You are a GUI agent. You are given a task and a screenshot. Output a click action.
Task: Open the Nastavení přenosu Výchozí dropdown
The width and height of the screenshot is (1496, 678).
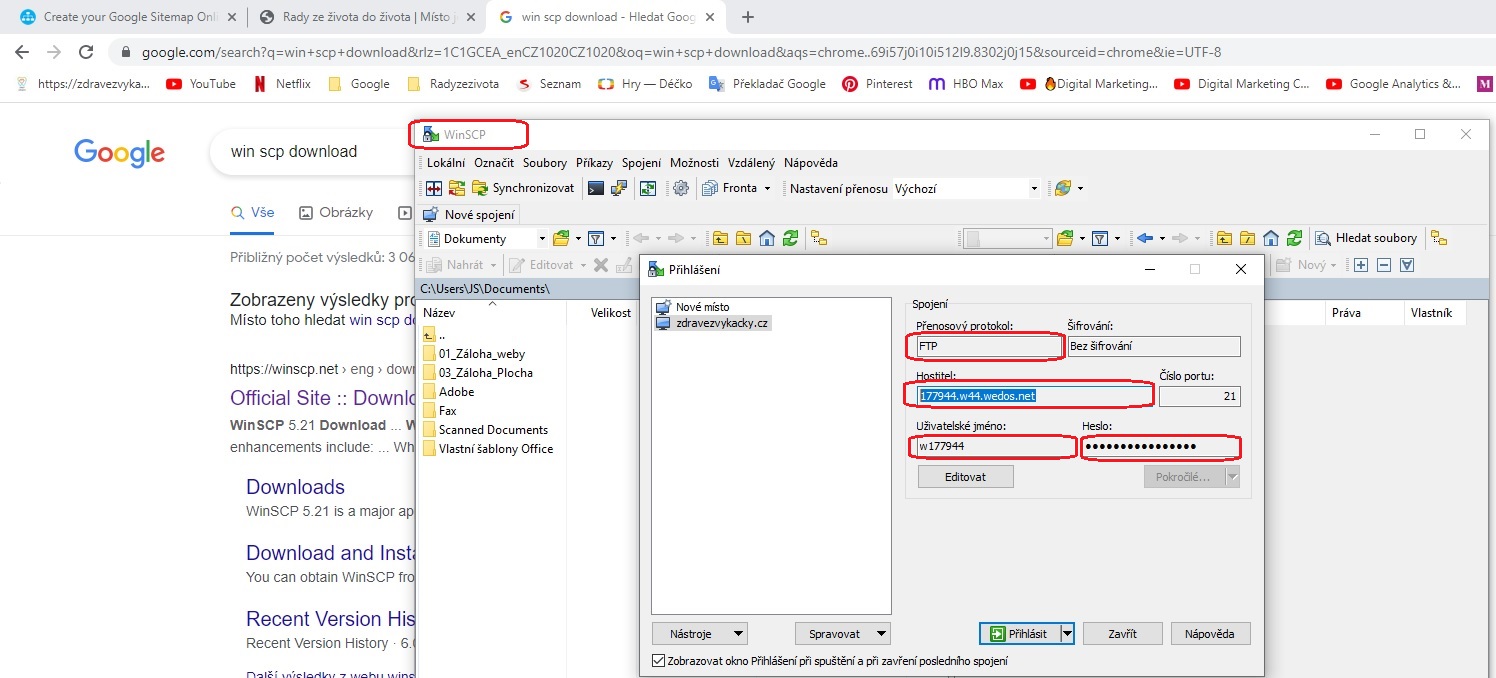[x=966, y=188]
